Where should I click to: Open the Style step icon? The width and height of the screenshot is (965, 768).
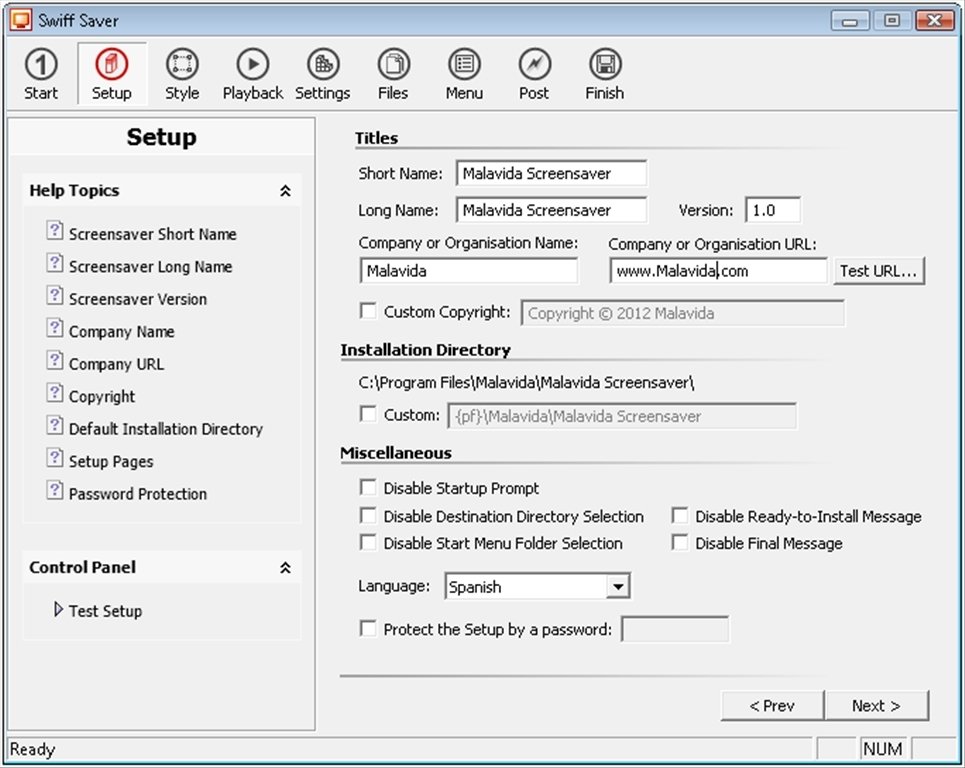tap(182, 74)
